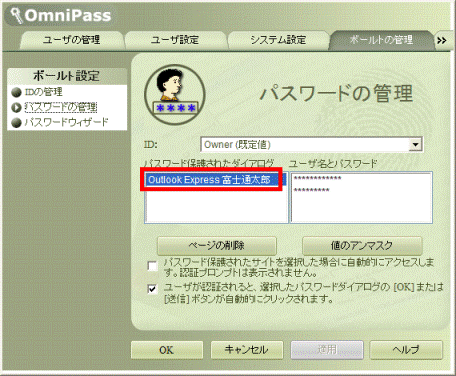Click the bullet icon beside パスワードウィザード
The width and height of the screenshot is (456, 376).
(16, 123)
